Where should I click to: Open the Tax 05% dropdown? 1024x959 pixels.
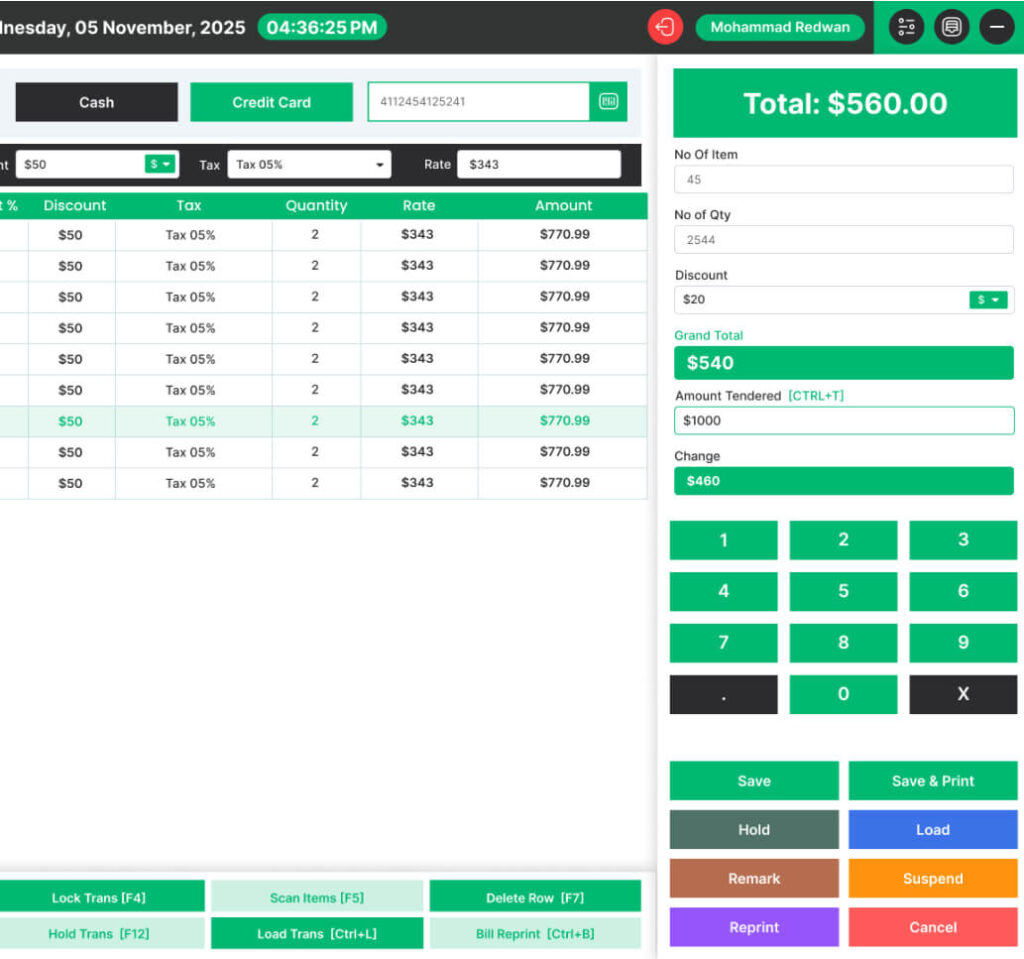(x=308, y=164)
